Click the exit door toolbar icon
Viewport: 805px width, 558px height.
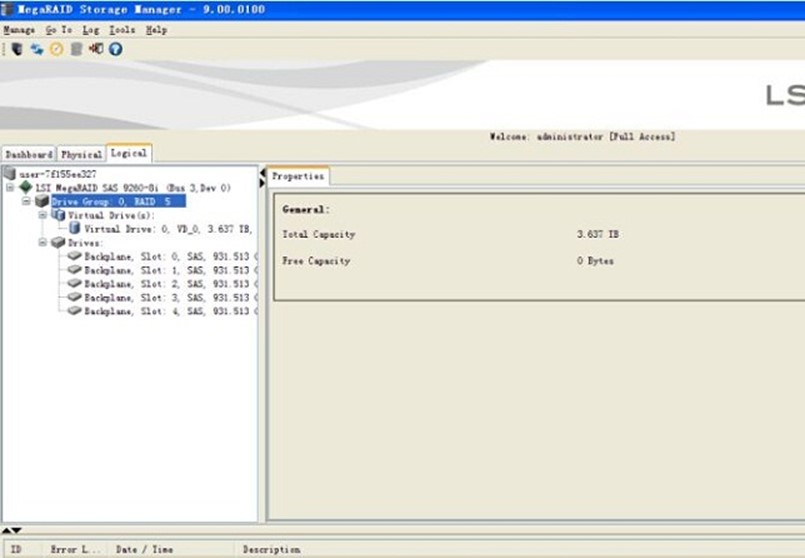tap(96, 48)
